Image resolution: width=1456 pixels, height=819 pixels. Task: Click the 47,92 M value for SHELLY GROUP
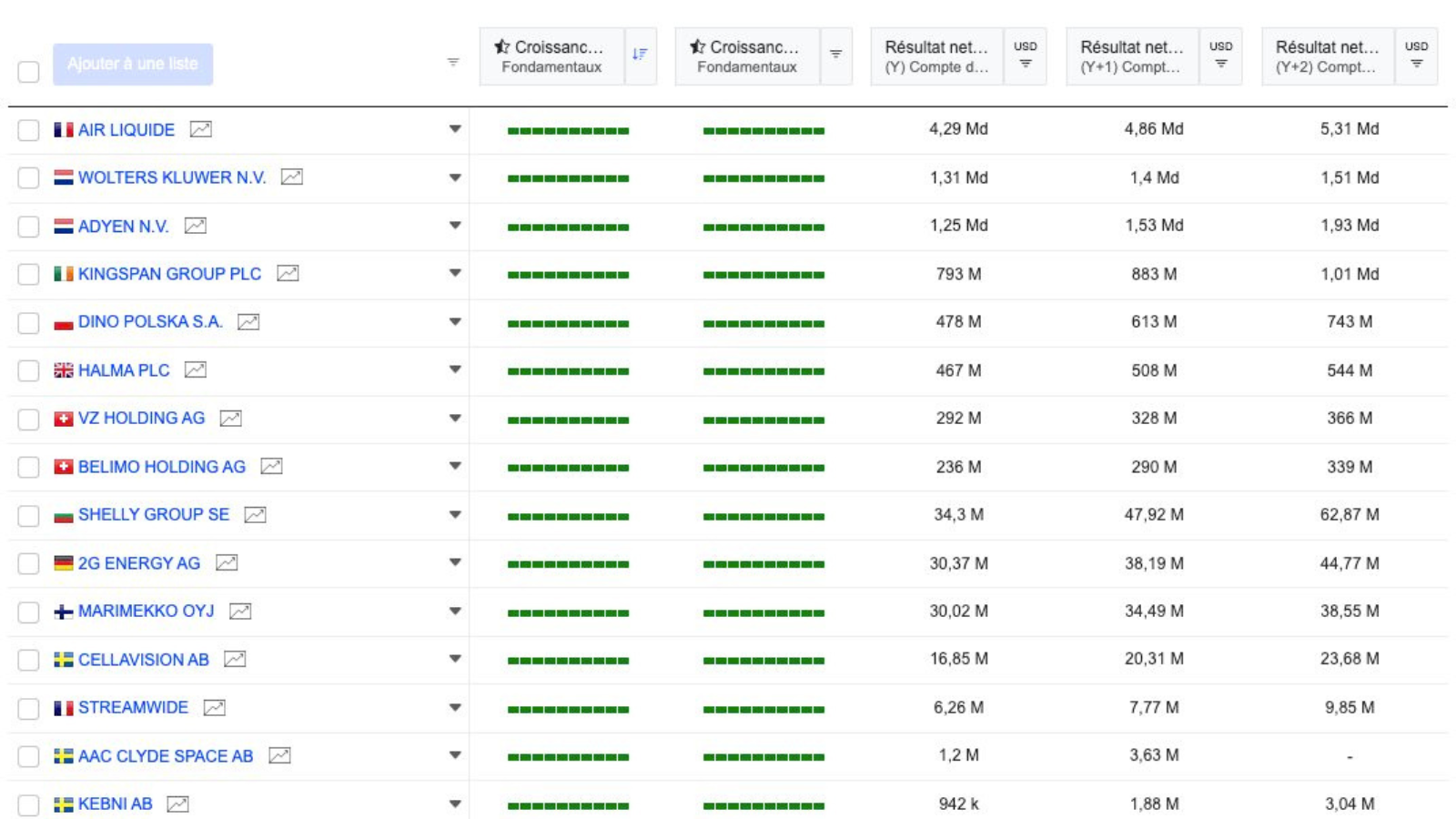coord(1154,515)
